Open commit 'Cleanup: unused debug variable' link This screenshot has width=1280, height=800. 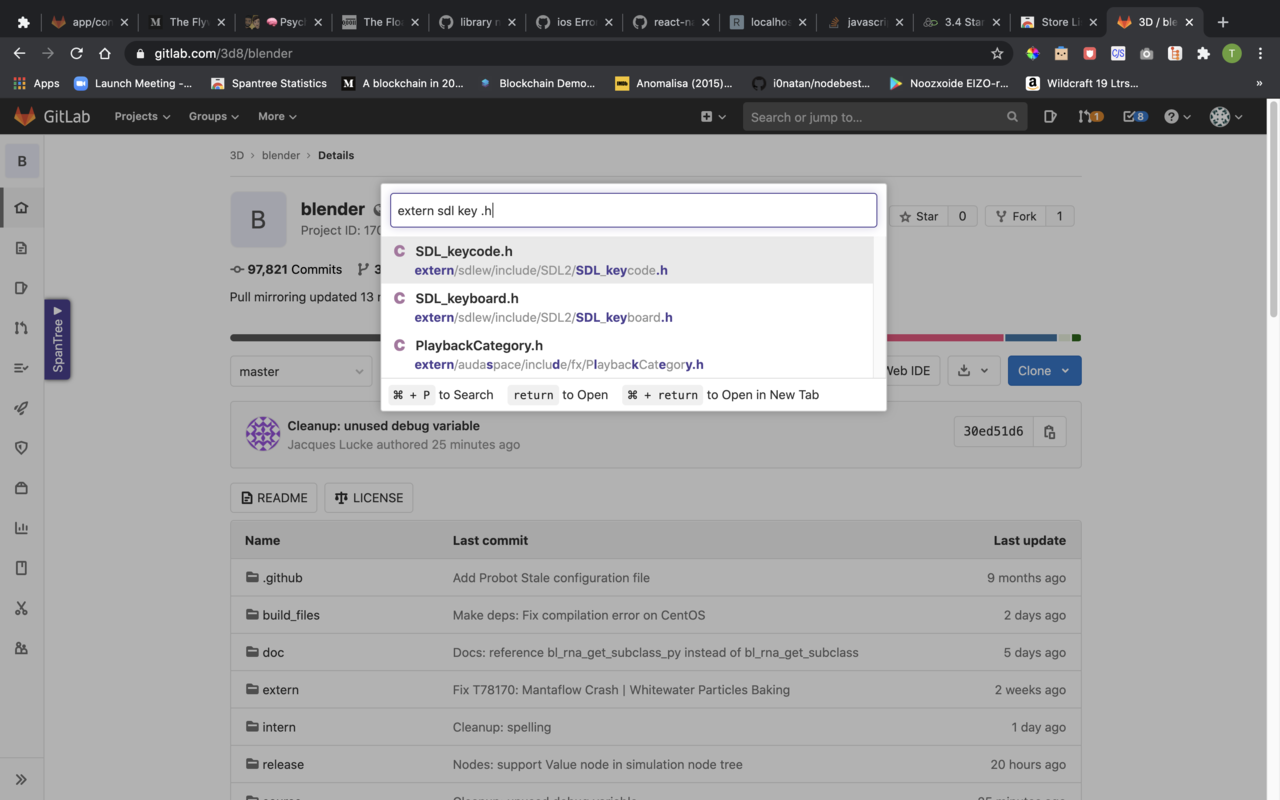(x=383, y=425)
